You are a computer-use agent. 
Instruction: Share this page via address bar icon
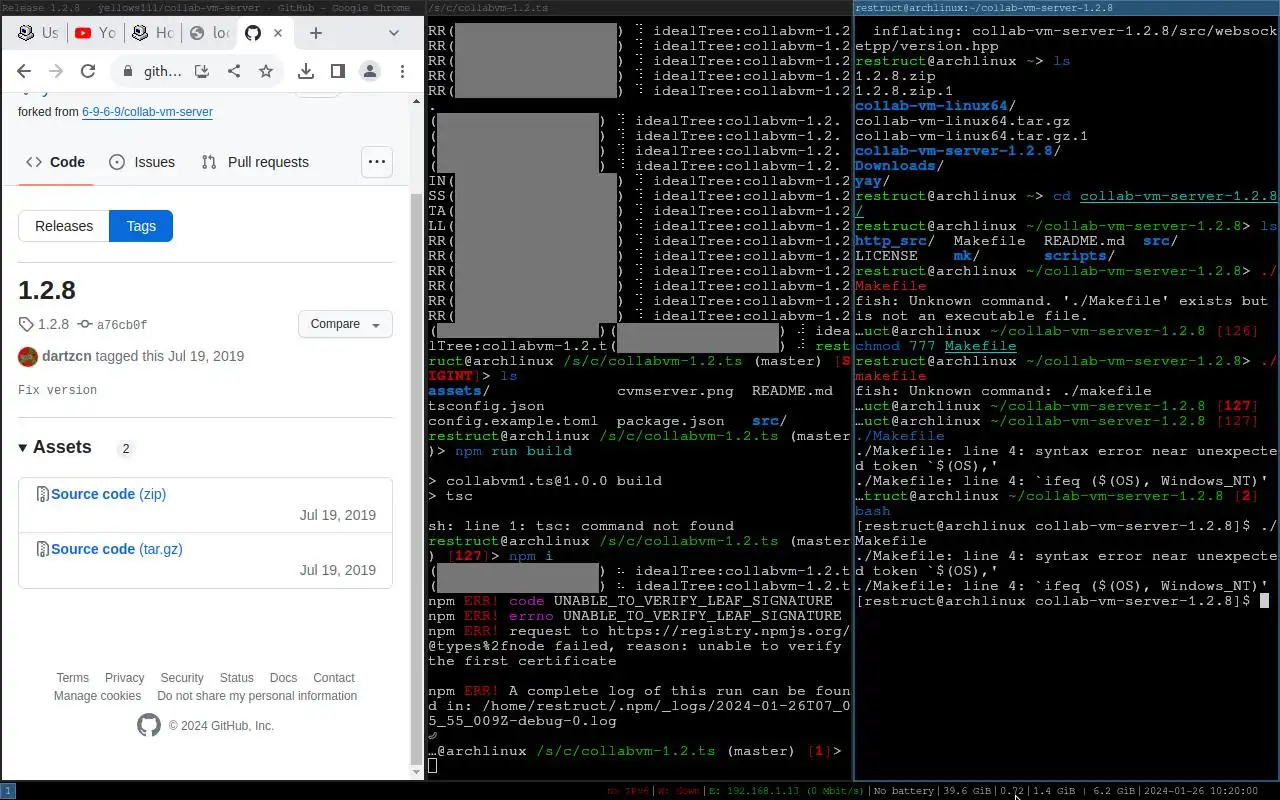[x=234, y=71]
